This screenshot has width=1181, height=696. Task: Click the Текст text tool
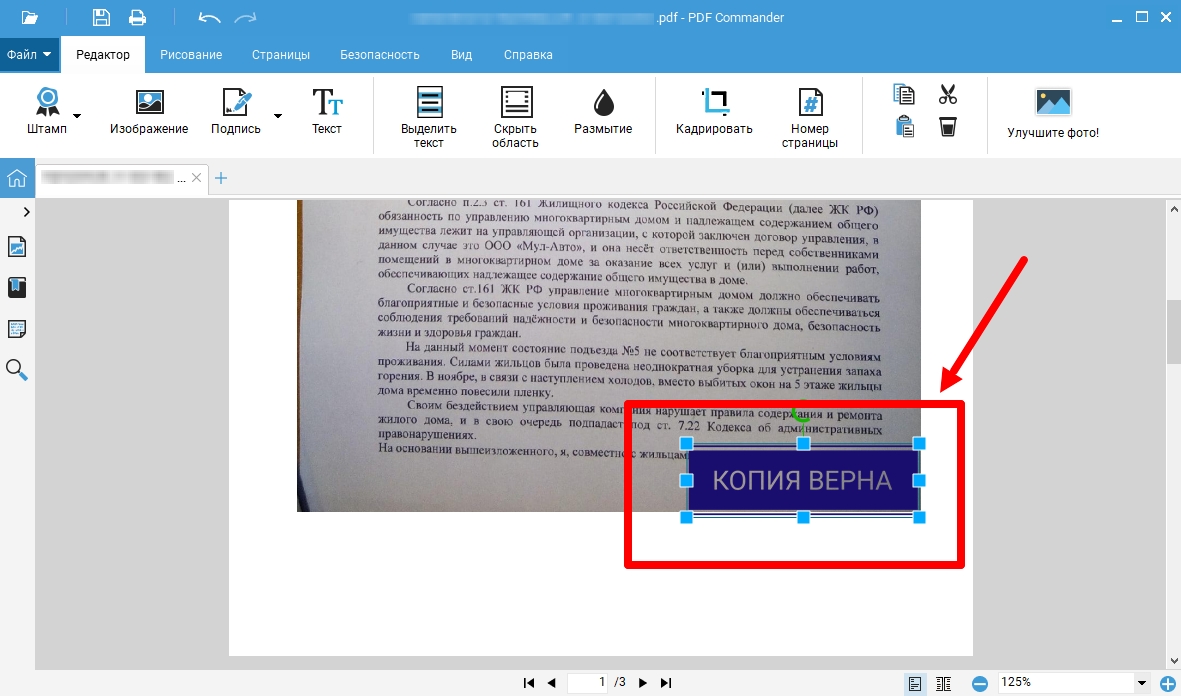(326, 110)
